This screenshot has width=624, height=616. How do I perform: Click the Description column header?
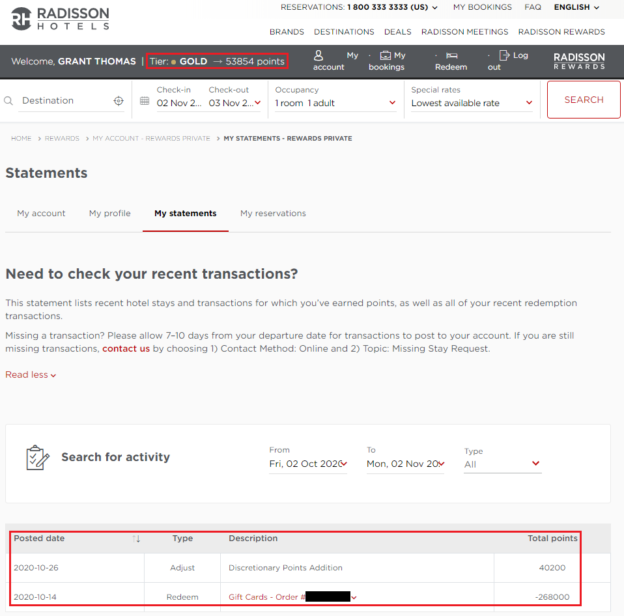click(253, 538)
